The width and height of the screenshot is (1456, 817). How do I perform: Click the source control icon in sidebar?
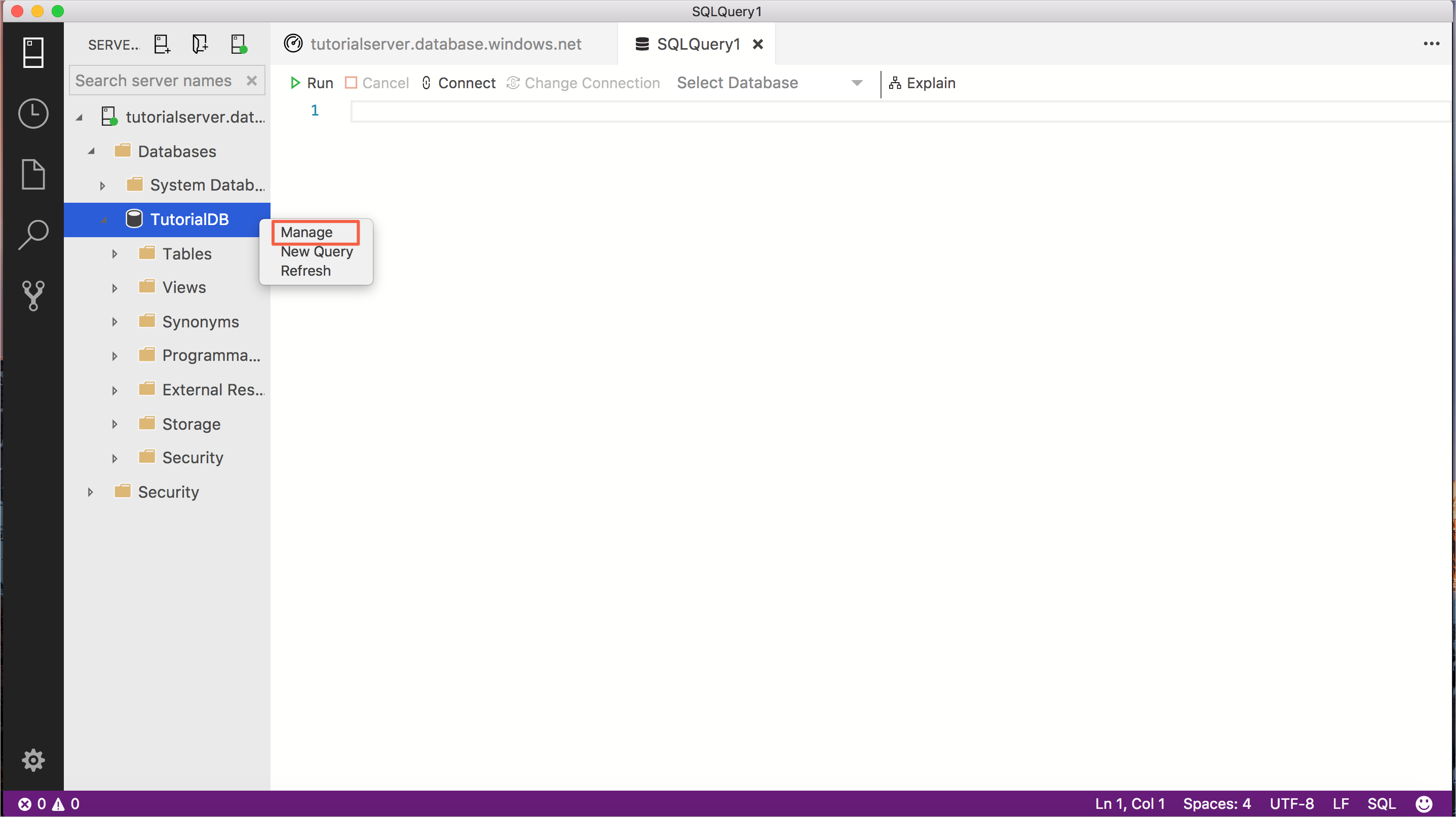[x=32, y=294]
